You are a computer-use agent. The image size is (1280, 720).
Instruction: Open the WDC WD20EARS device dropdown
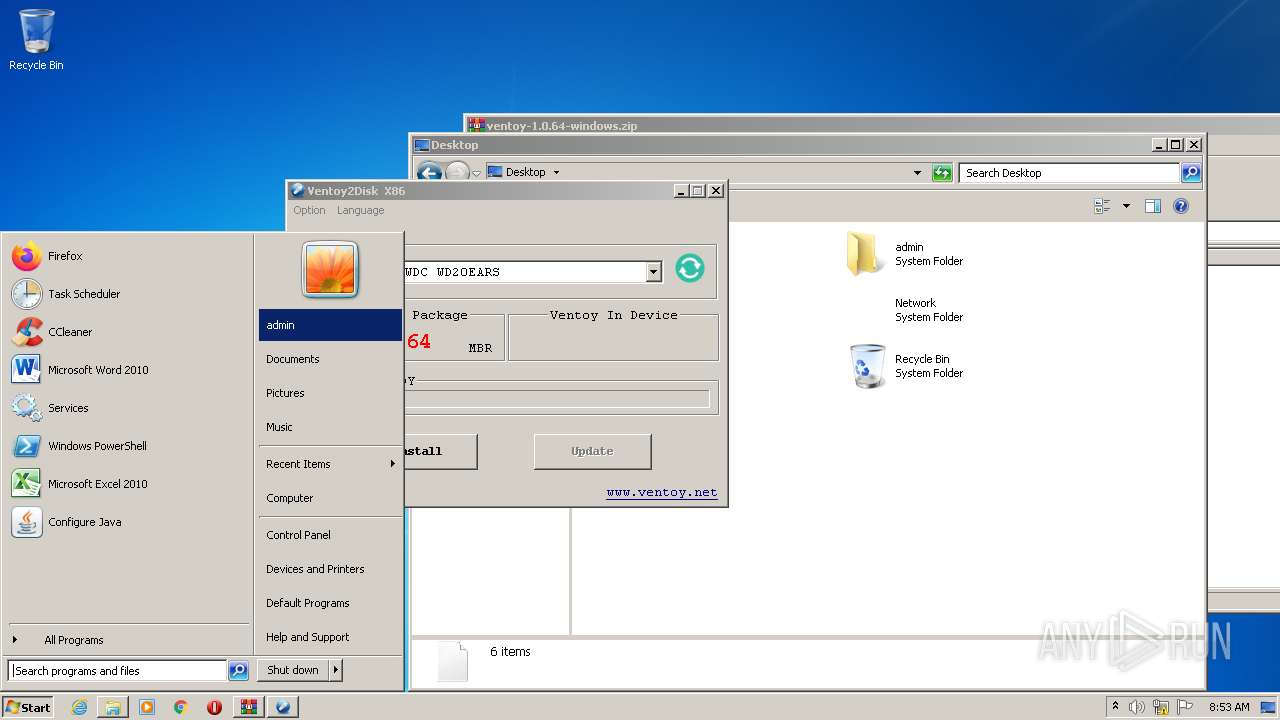653,272
